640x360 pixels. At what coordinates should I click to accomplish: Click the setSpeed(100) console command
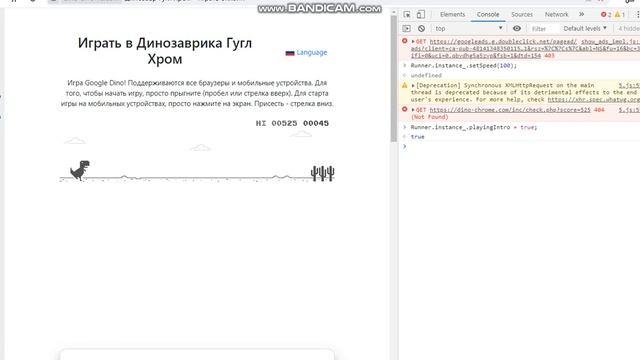(464, 66)
